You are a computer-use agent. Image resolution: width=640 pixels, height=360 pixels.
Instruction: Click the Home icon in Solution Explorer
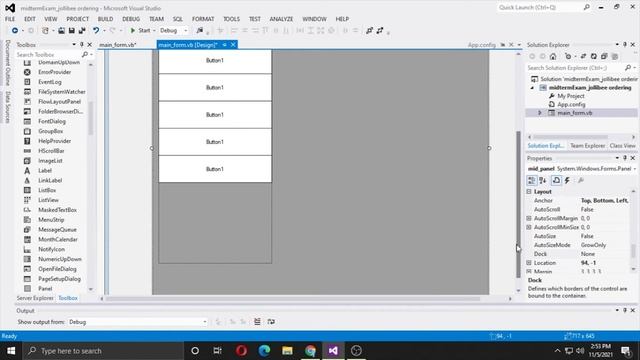[553, 56]
